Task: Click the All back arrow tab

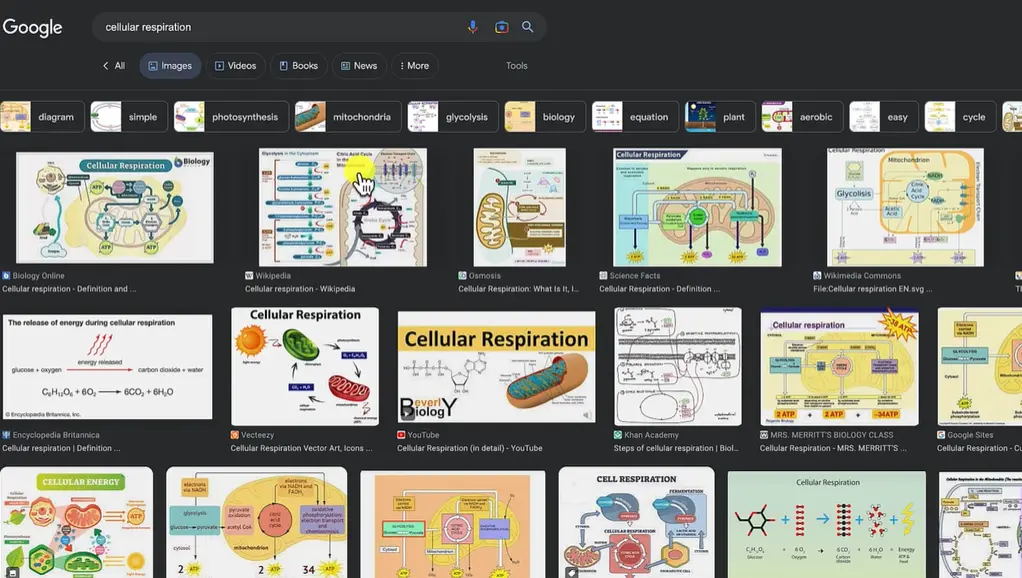Action: pos(114,66)
